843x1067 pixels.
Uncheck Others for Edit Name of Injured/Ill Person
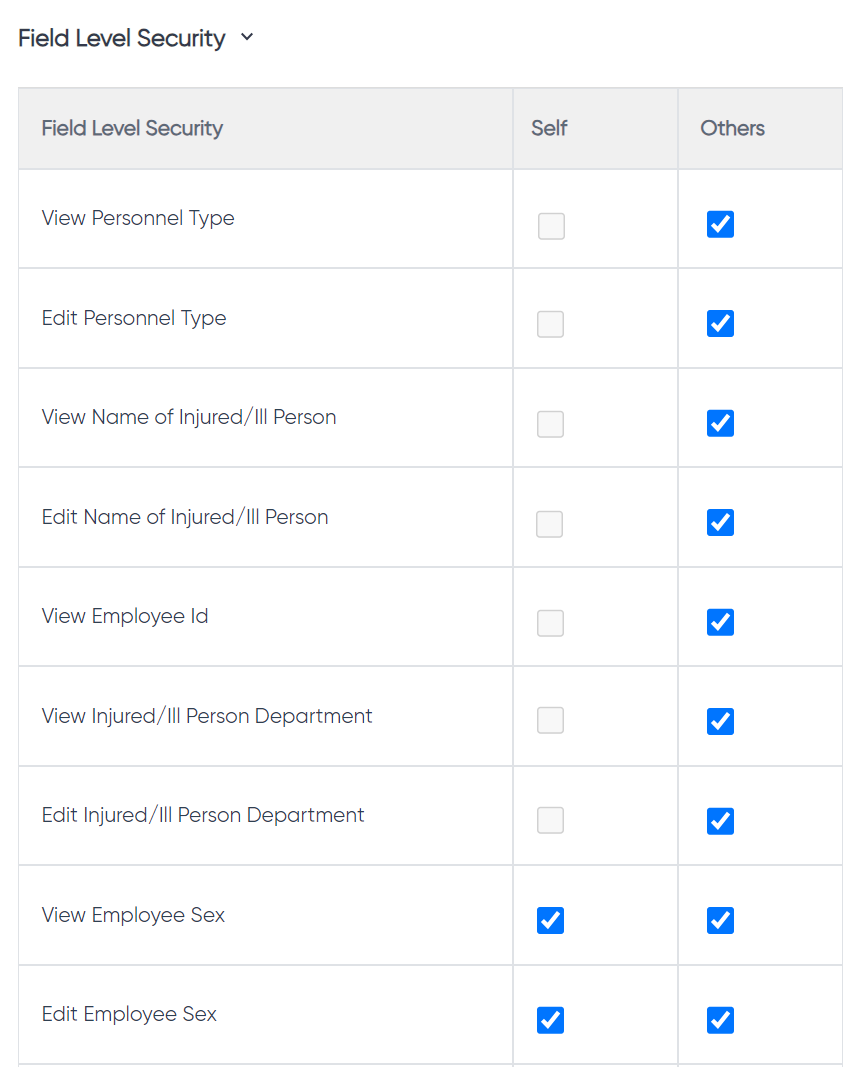(720, 523)
